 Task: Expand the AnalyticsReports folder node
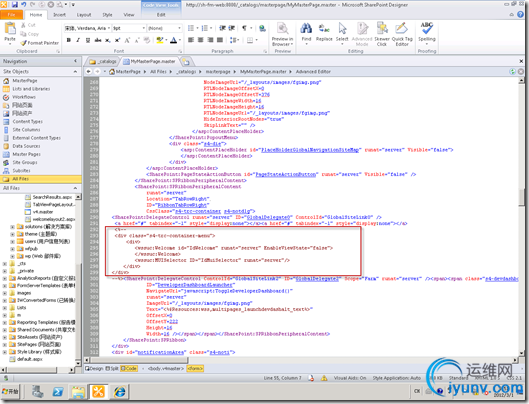coord(5,278)
